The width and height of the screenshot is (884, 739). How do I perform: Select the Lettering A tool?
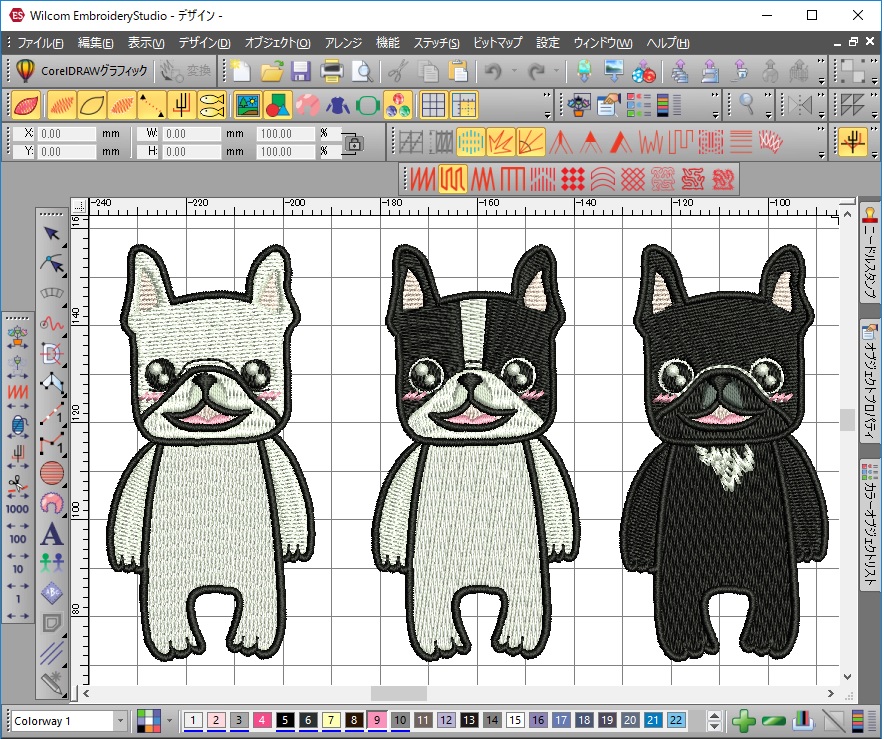[x=52, y=534]
